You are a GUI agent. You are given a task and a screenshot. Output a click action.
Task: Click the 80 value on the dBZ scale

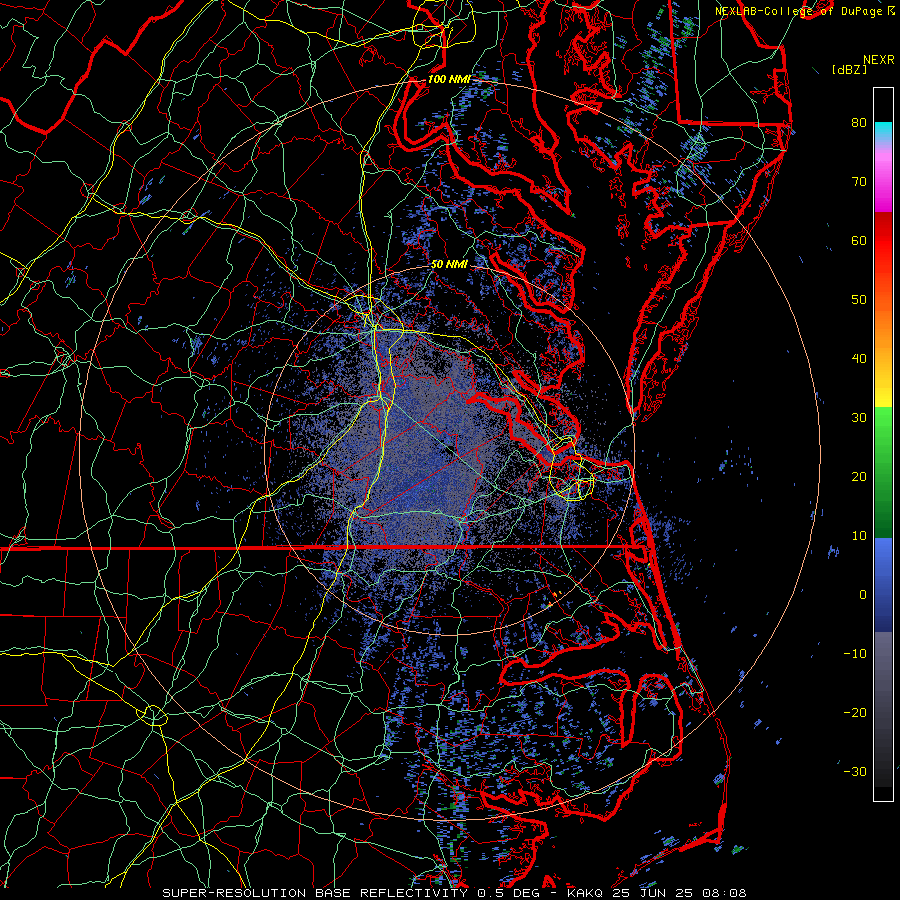(859, 123)
